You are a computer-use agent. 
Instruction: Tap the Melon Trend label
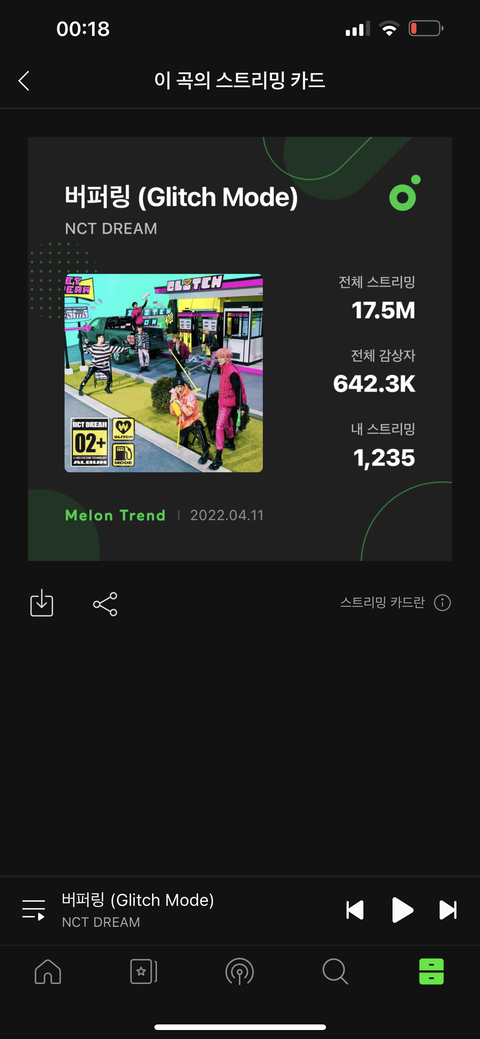(x=115, y=516)
